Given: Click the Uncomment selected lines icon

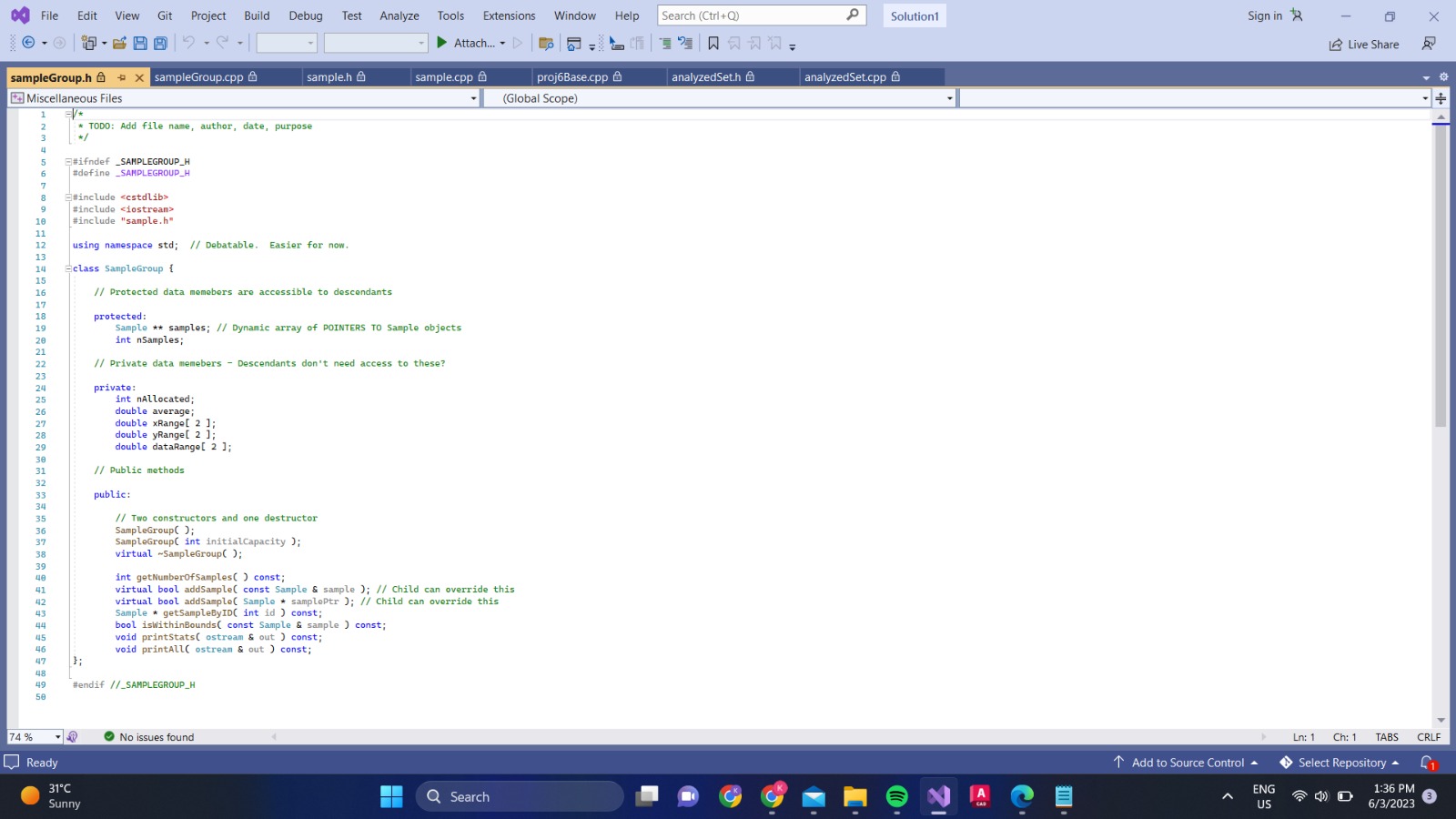Looking at the screenshot, I should pyautogui.click(x=685, y=43).
